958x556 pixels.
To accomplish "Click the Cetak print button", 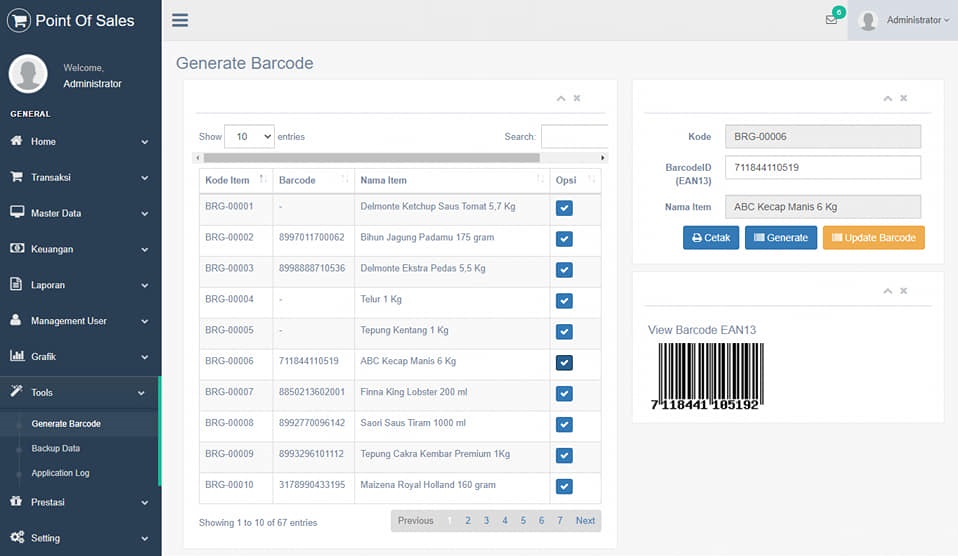I will pos(711,238).
